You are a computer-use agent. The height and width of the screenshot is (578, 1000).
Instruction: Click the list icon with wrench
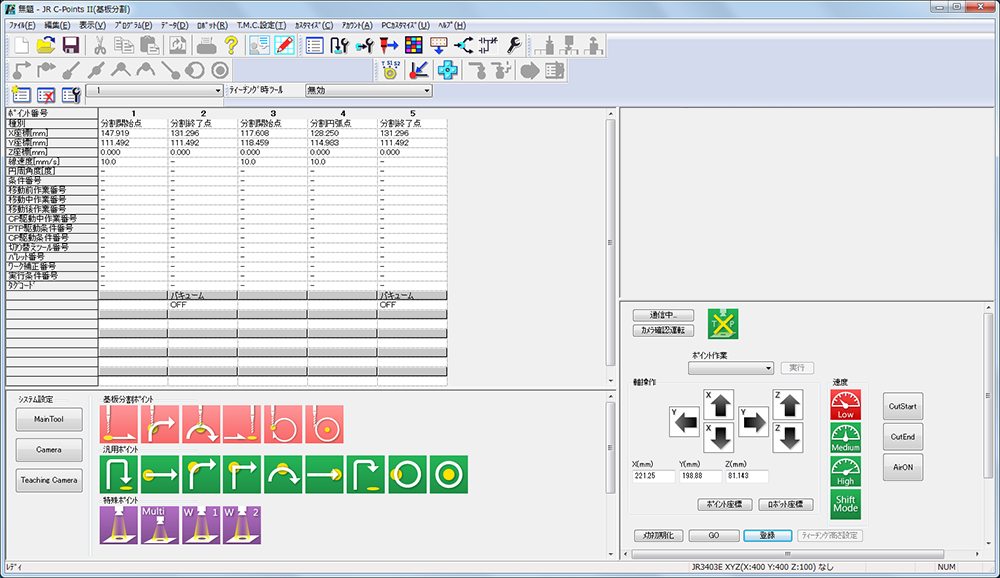coord(71,95)
